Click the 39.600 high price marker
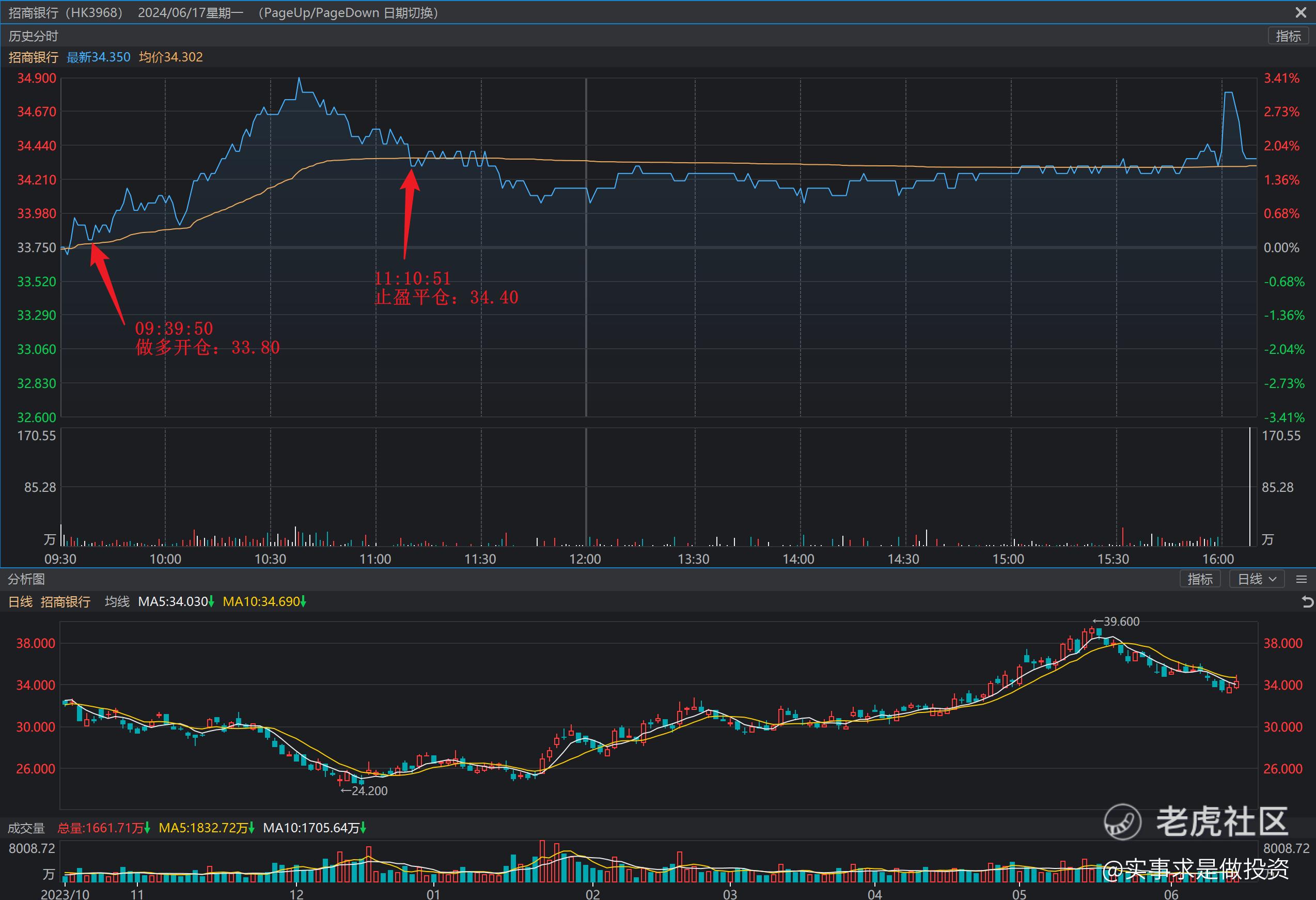Screen dimensions: 1316x900 coord(1116,622)
